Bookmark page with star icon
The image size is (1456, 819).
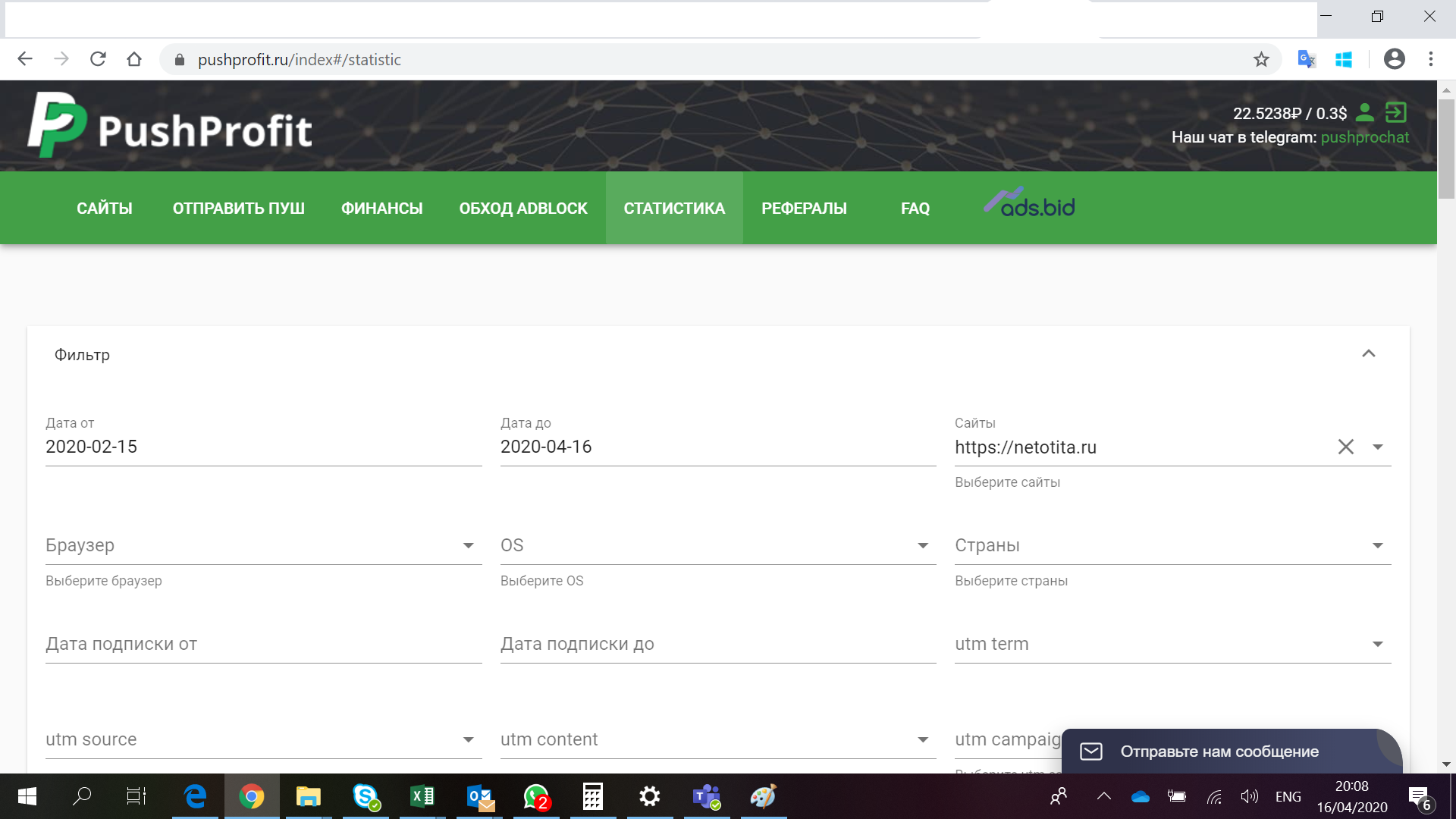coord(1260,59)
